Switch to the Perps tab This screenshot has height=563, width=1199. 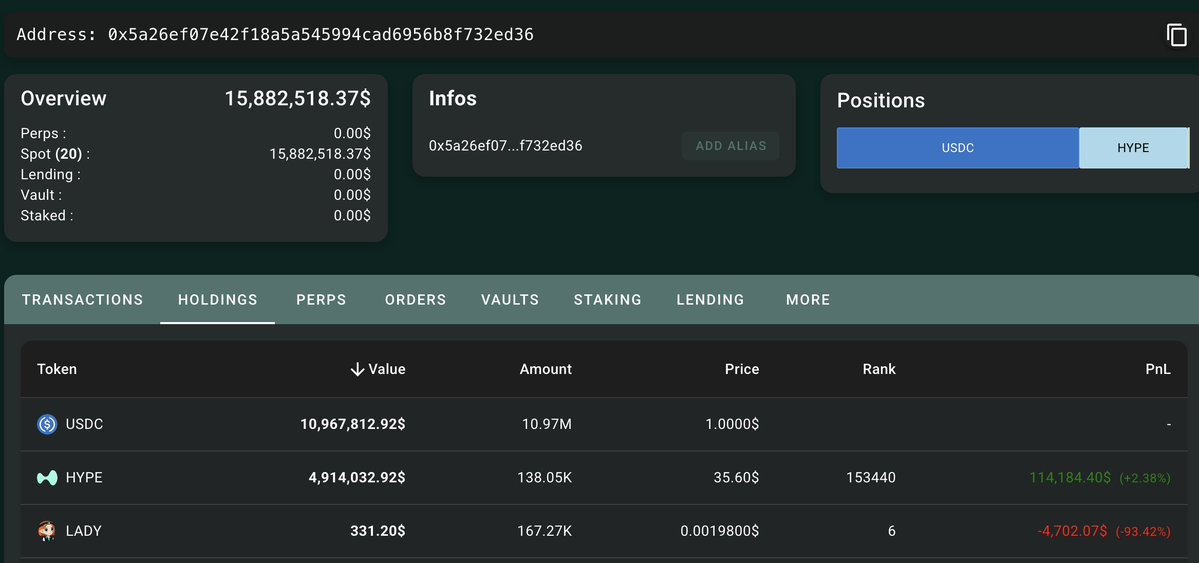click(321, 300)
